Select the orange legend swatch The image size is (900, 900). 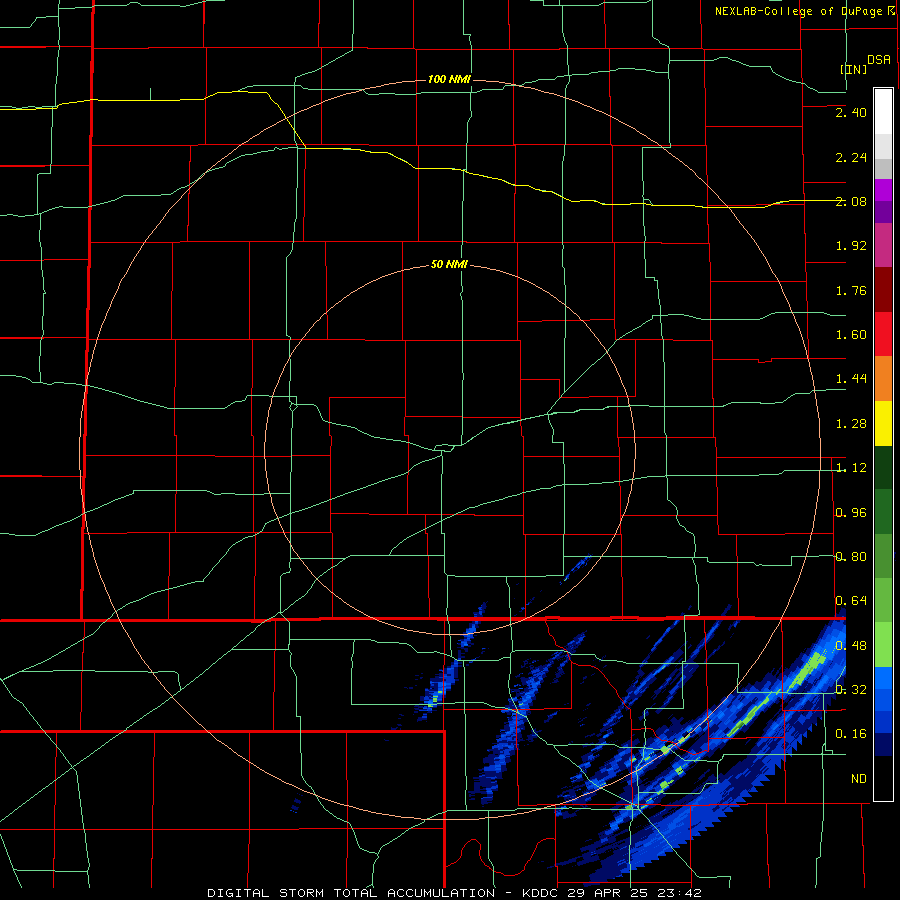(x=883, y=379)
